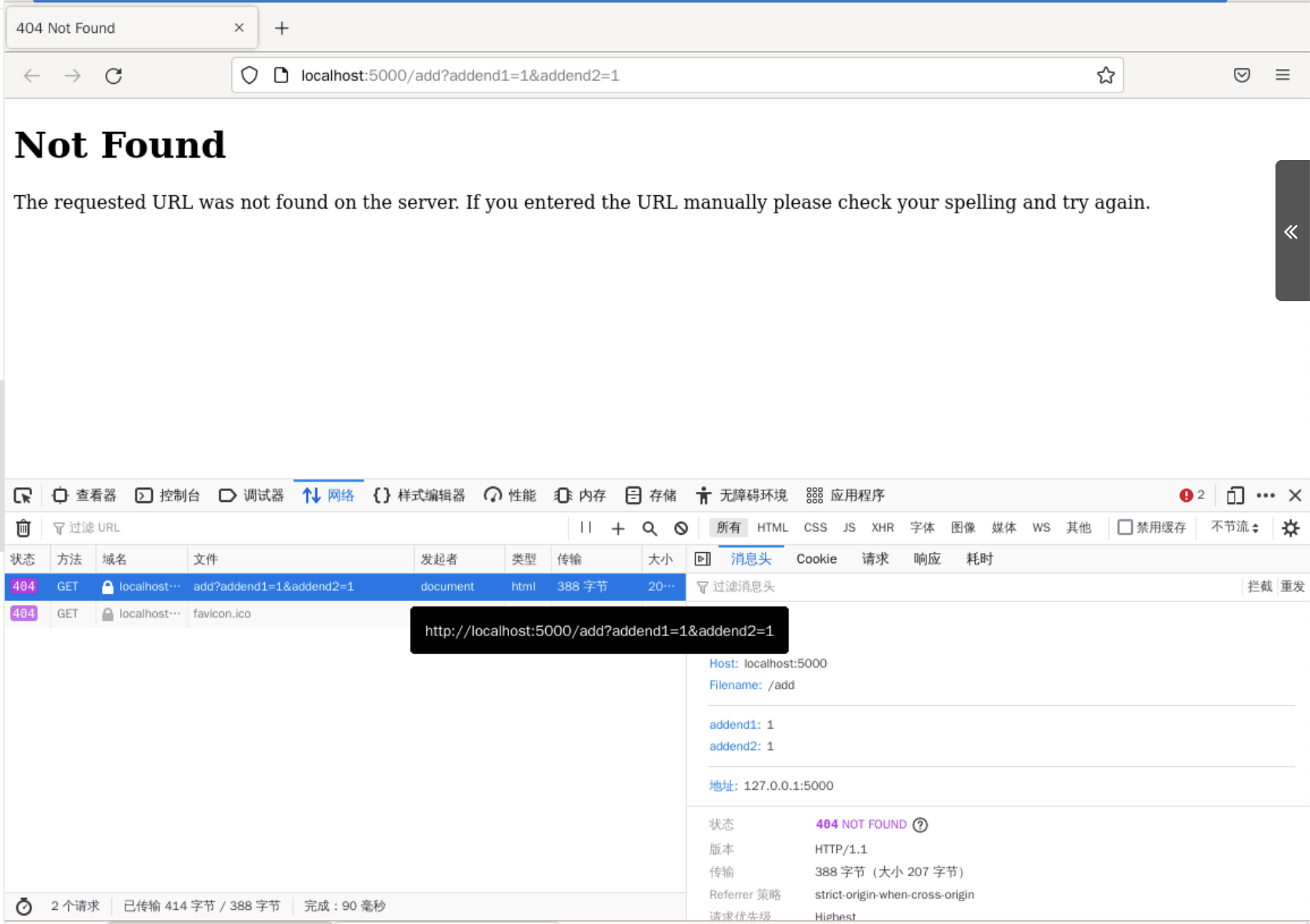
Task: Expand the sidebar with double chevron
Action: (x=1291, y=231)
